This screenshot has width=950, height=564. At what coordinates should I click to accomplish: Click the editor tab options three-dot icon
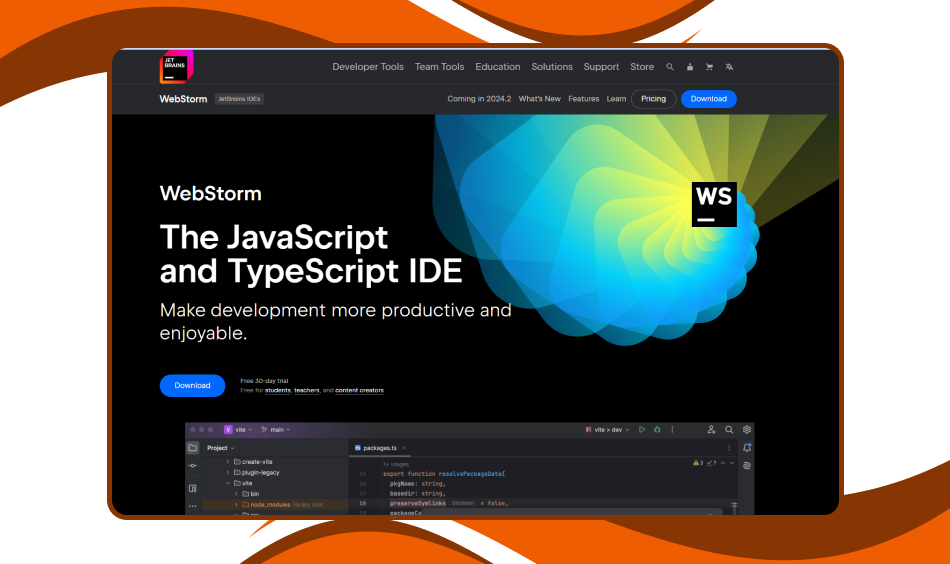(729, 448)
